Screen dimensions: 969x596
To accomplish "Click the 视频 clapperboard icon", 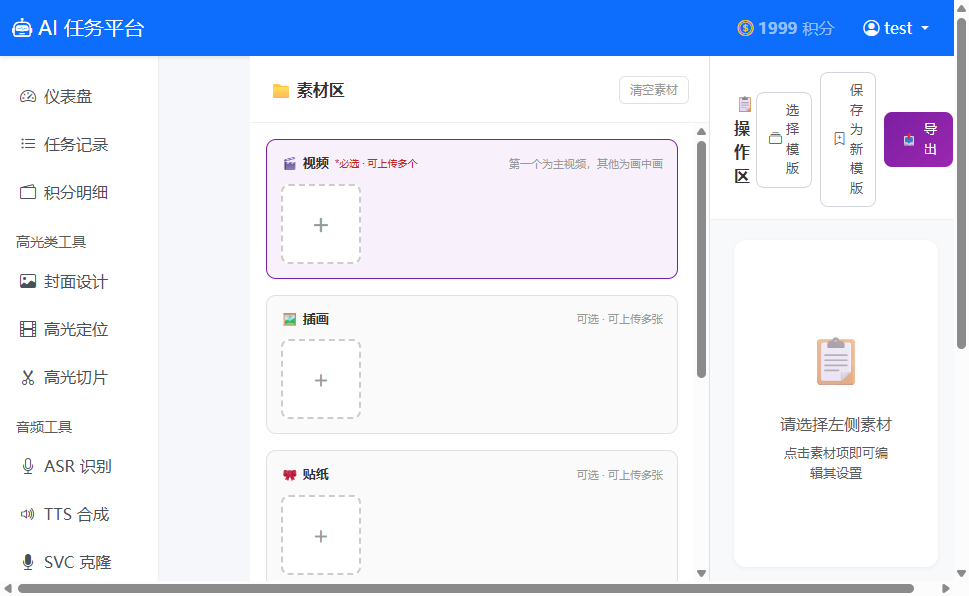I will [289, 163].
